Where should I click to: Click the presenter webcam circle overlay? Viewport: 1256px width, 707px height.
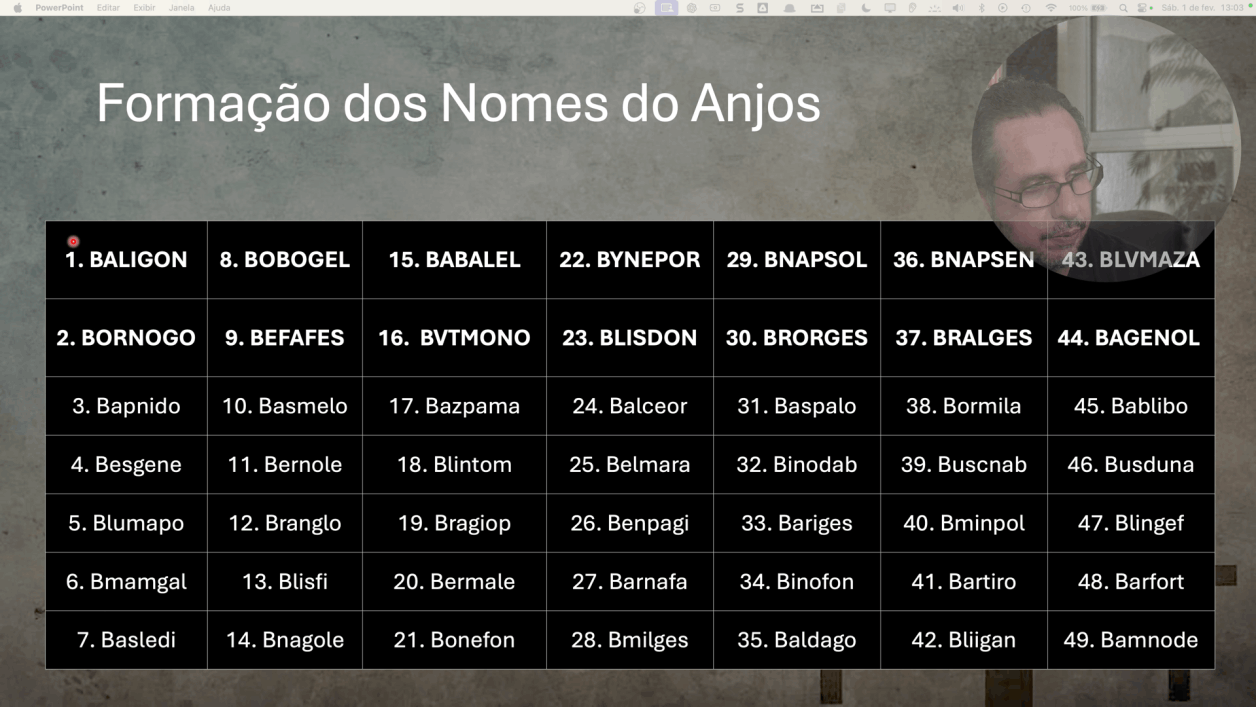(x=1106, y=148)
